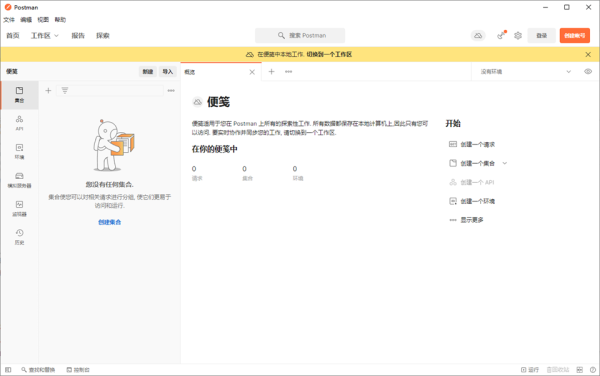
Task: Open collections panel three-dot options
Action: [171, 91]
